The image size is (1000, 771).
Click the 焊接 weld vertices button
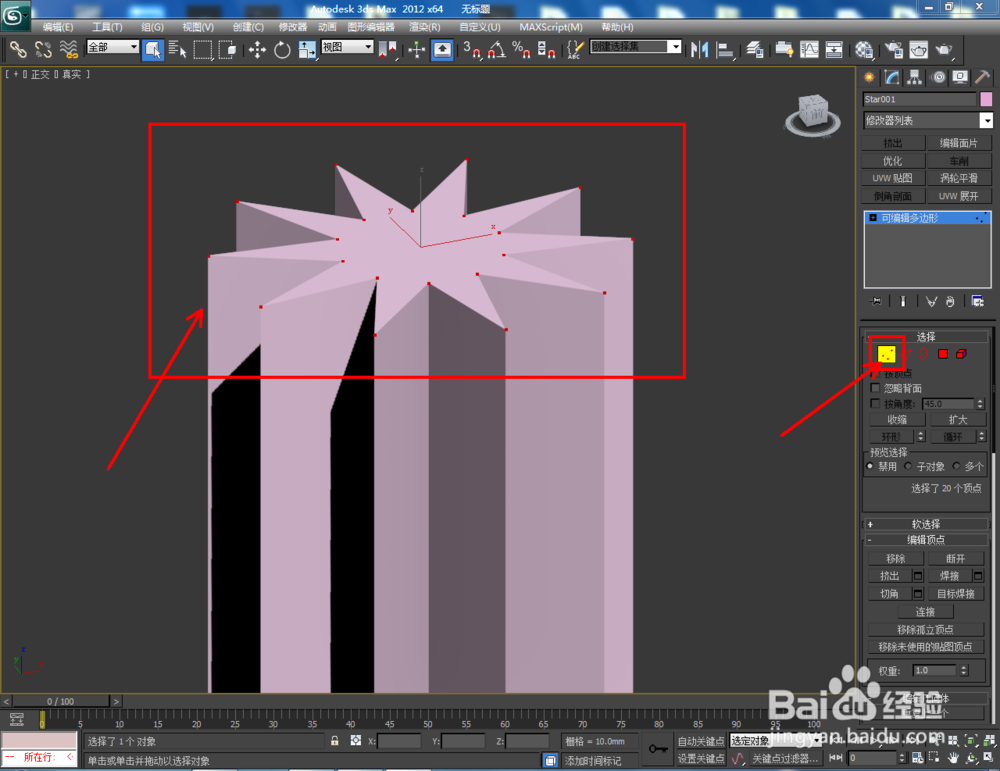coord(950,576)
